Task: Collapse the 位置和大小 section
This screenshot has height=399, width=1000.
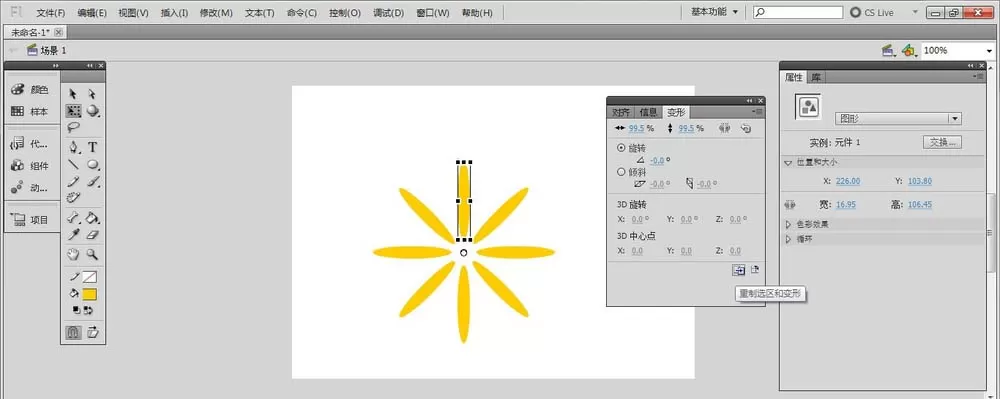Action: coord(788,163)
